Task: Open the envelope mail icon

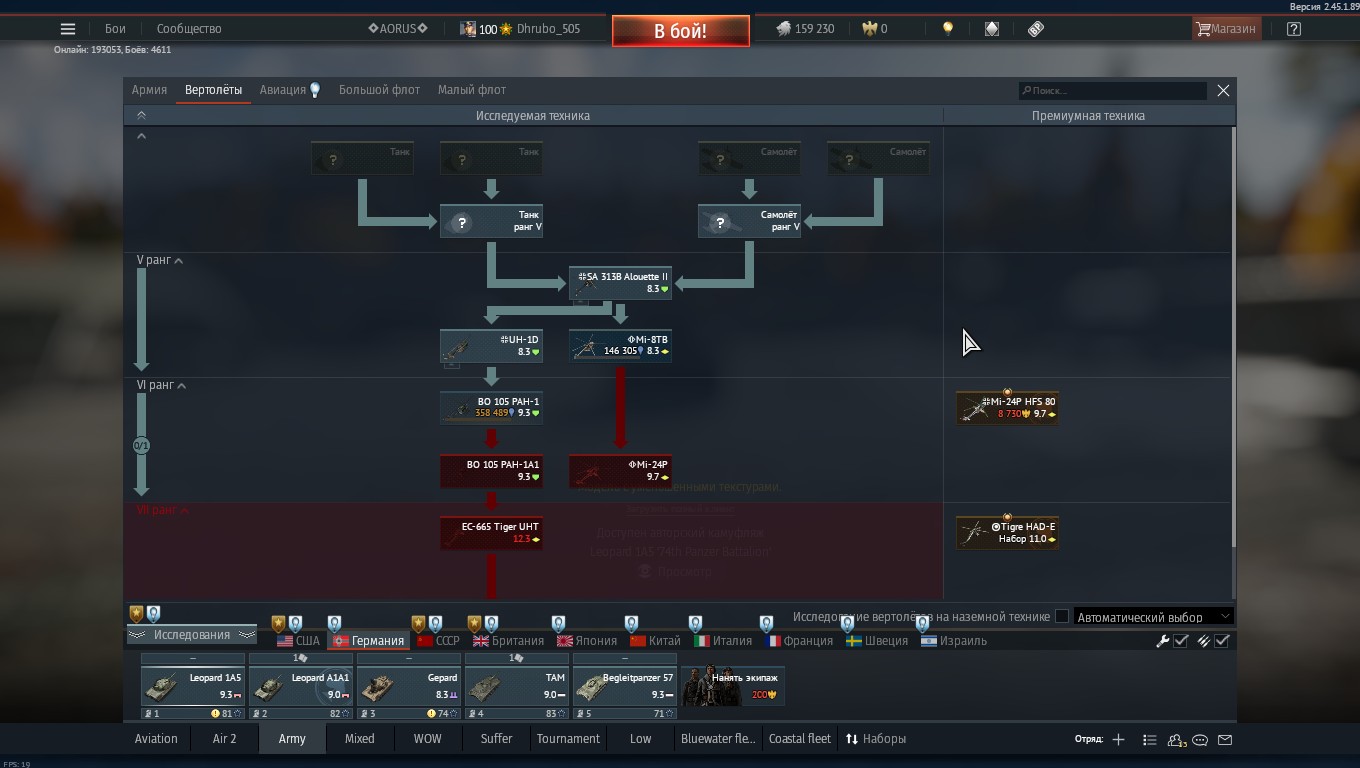Action: click(1225, 740)
